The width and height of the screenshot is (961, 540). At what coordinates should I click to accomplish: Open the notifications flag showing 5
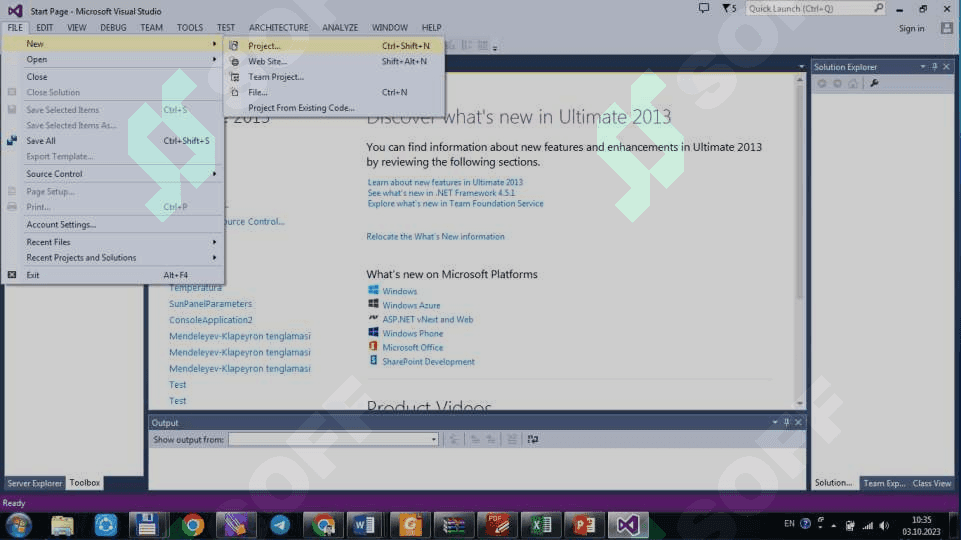pos(729,9)
